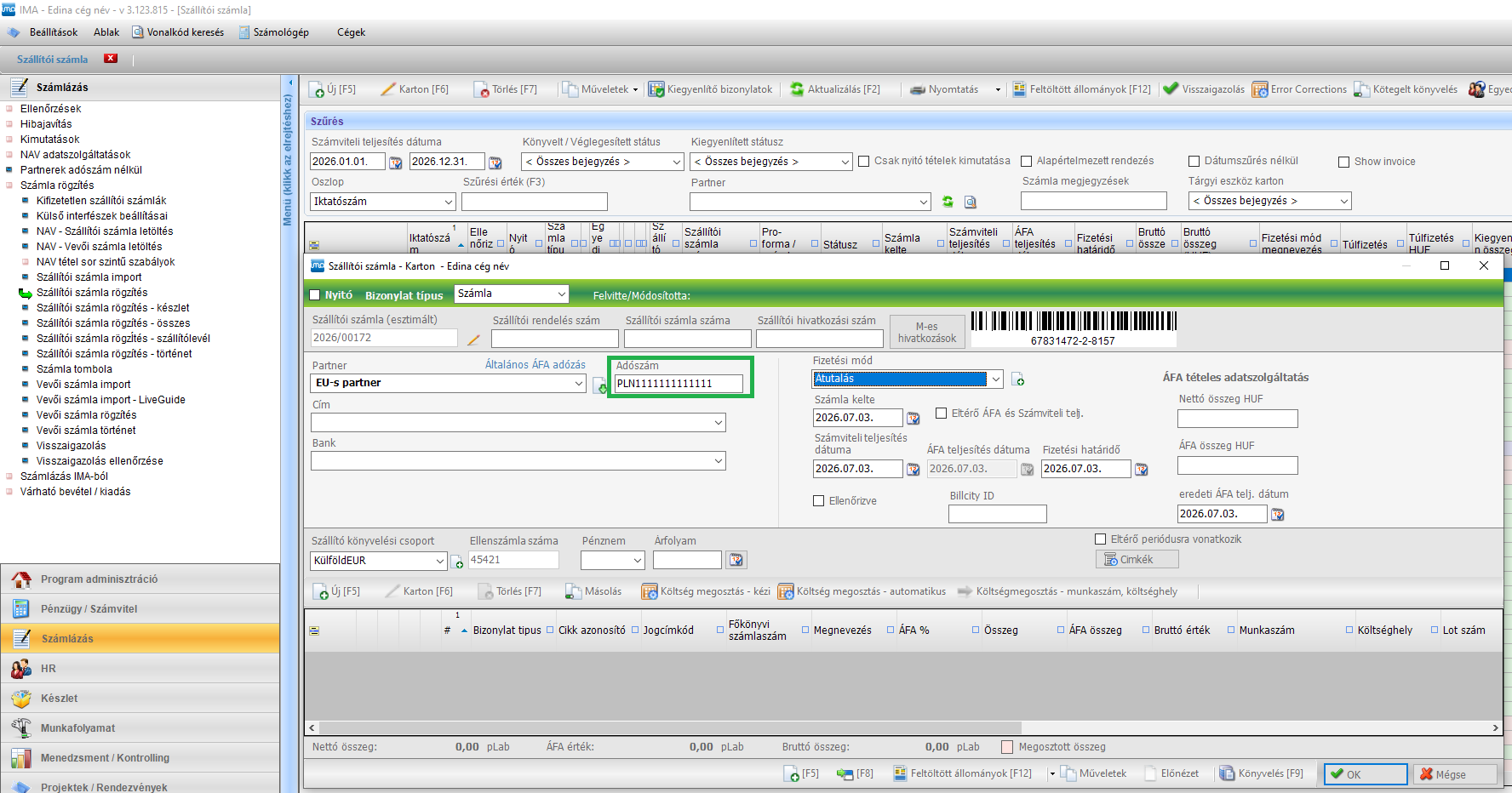
Task: Open calendar for eredeti ÁFA telj. dátum
Action: 1278,514
